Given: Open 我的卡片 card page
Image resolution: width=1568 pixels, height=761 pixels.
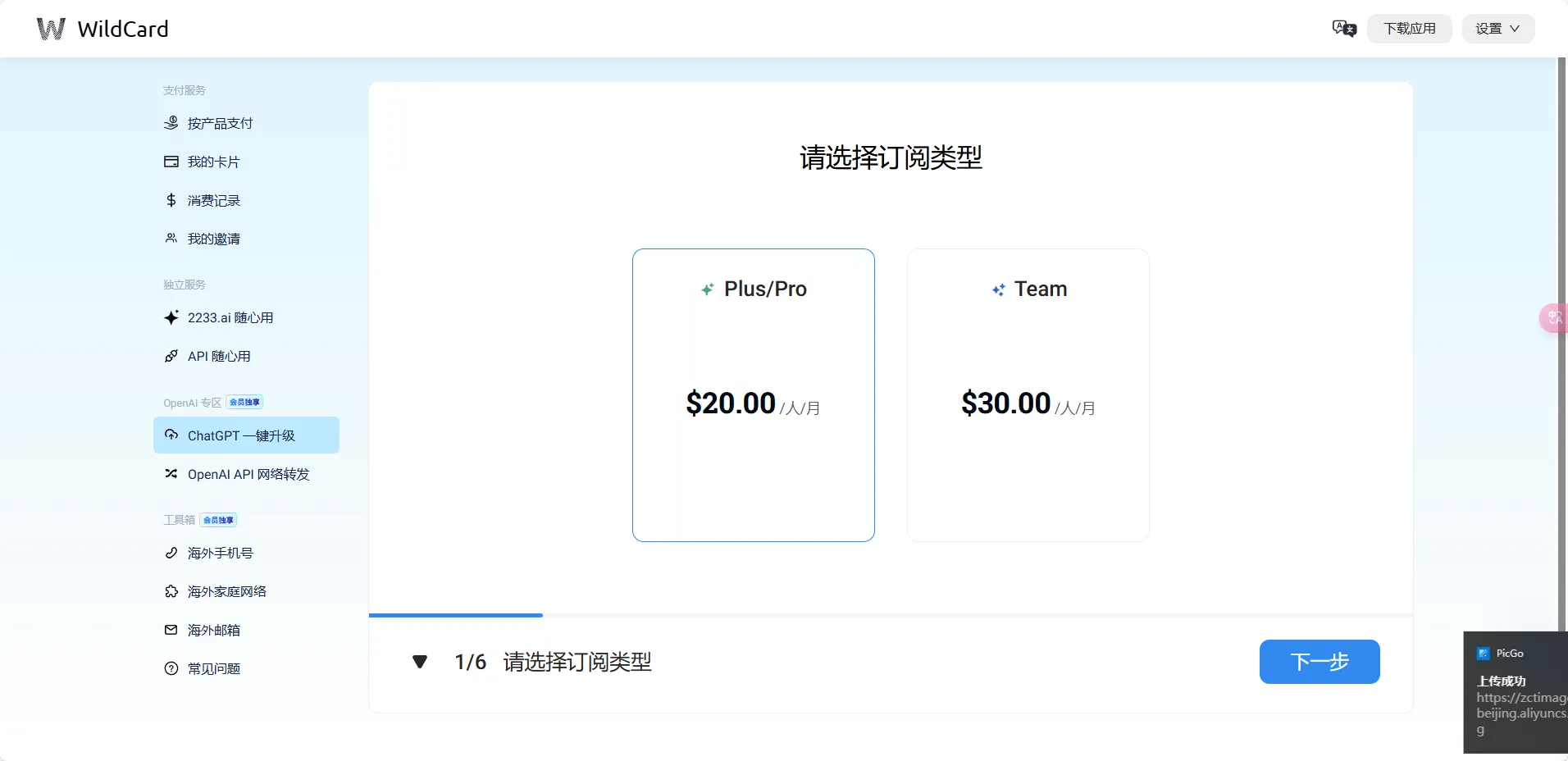Looking at the screenshot, I should point(212,162).
